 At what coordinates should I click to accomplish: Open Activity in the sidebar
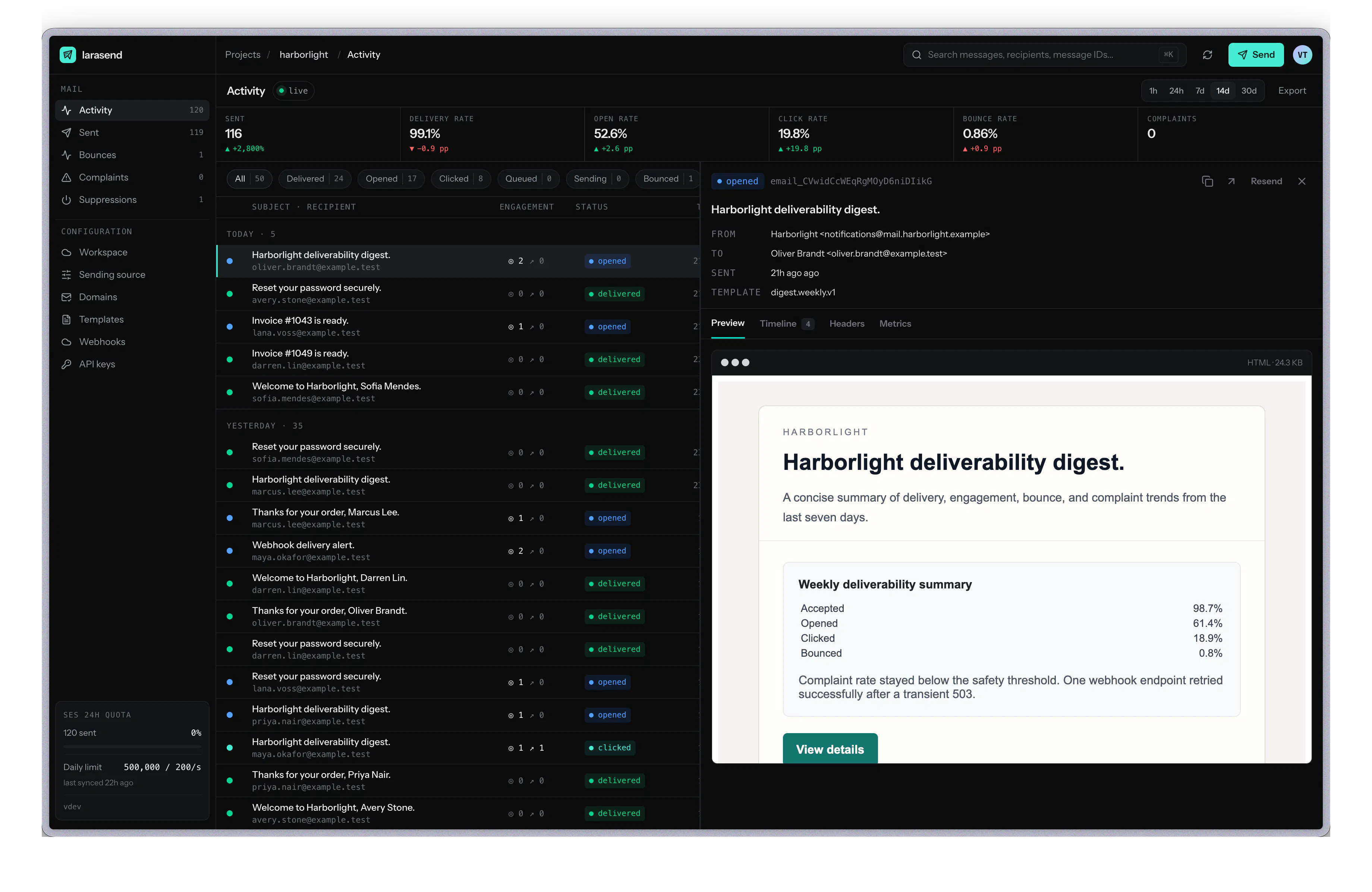132,110
